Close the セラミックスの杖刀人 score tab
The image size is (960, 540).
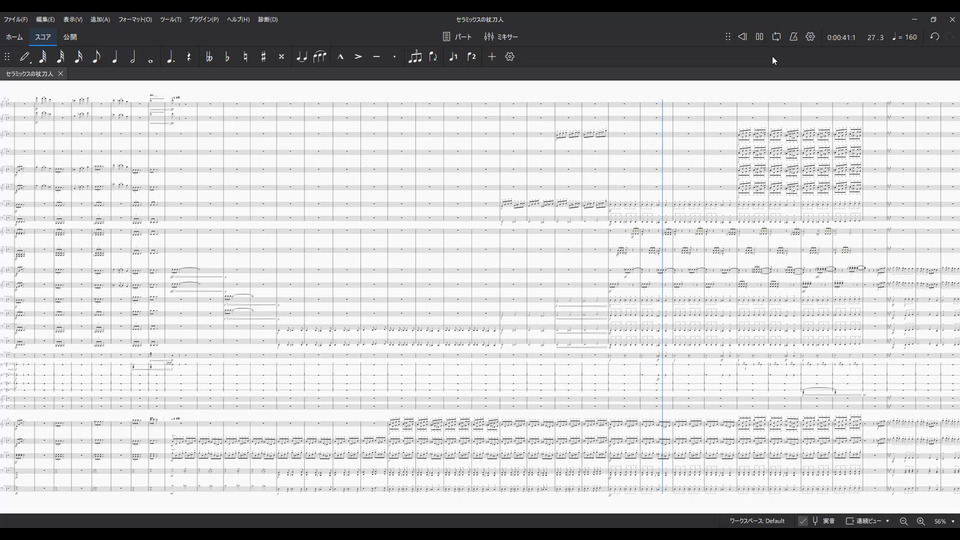click(x=61, y=73)
